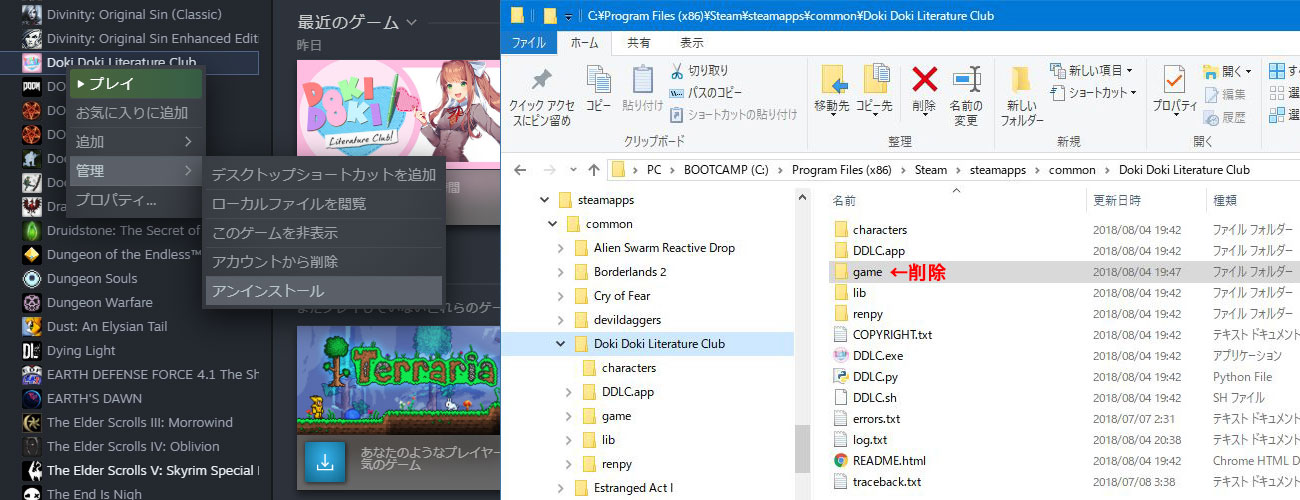Open the 開く dropdown in the ribbon
Image resolution: width=1300 pixels, height=500 pixels.
pyautogui.click(x=1228, y=71)
